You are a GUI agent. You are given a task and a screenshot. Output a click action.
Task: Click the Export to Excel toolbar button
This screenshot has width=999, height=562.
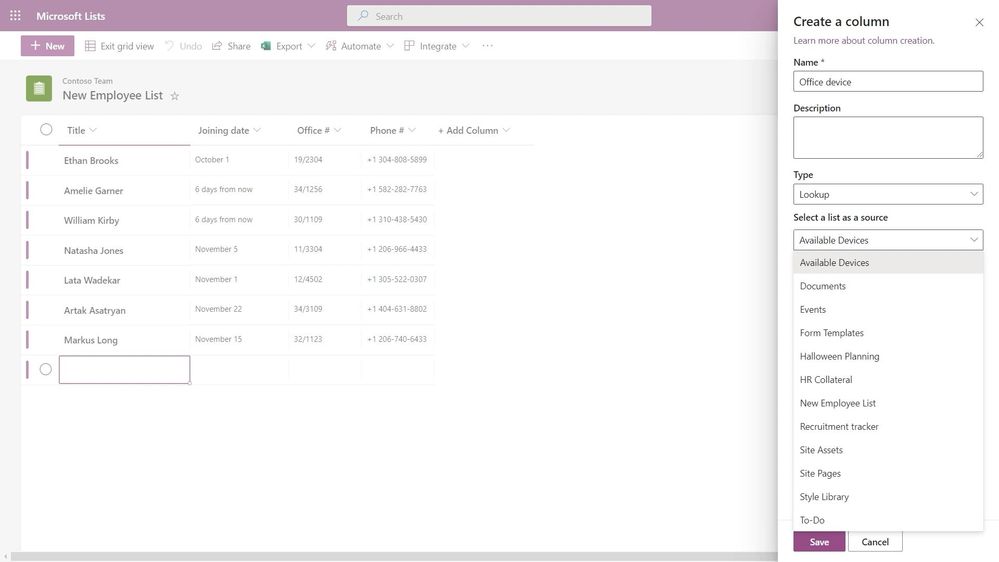282,46
